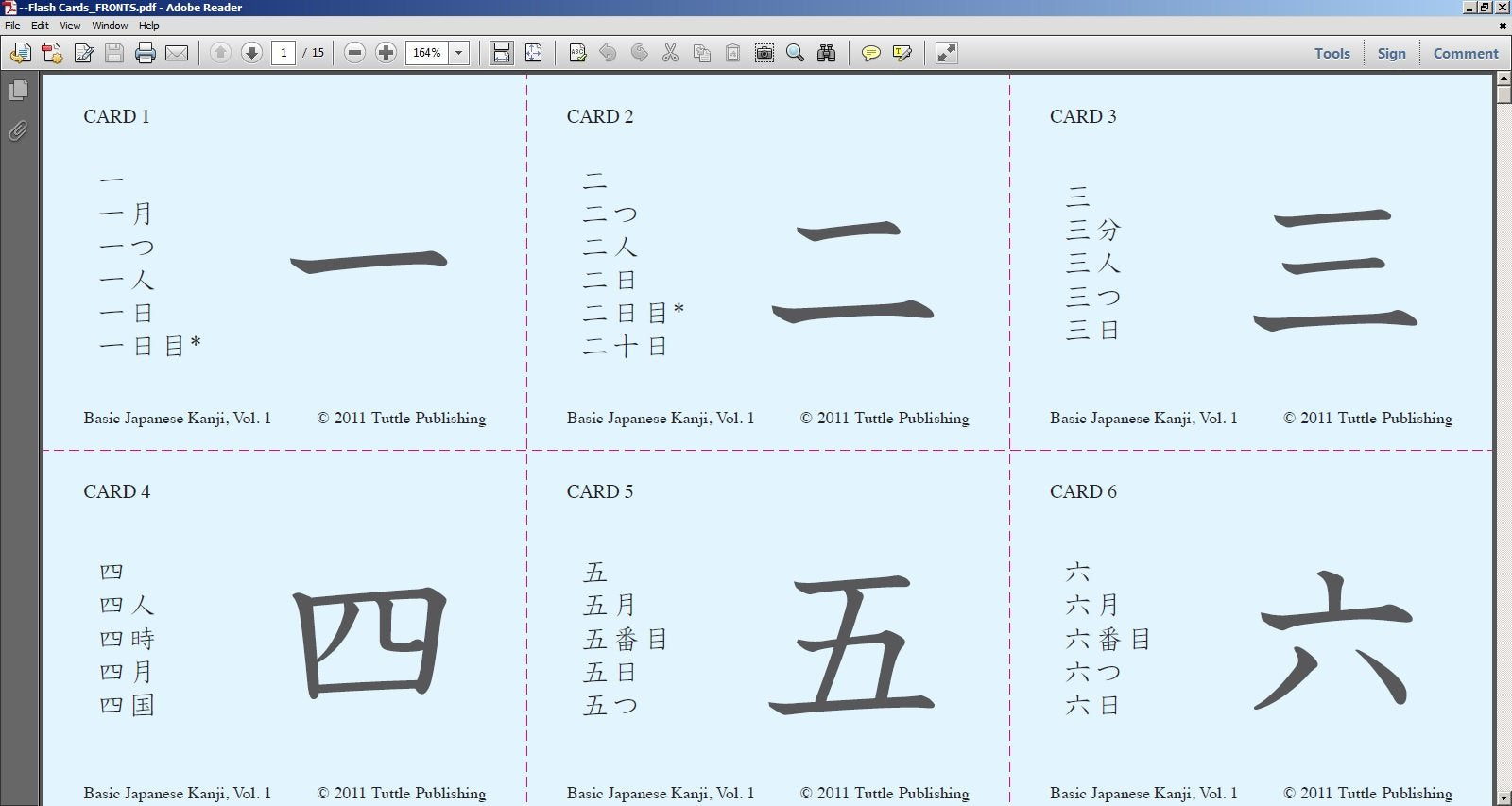1512x806 pixels.
Task: Open advanced search binoculars icon
Action: pyautogui.click(x=827, y=53)
